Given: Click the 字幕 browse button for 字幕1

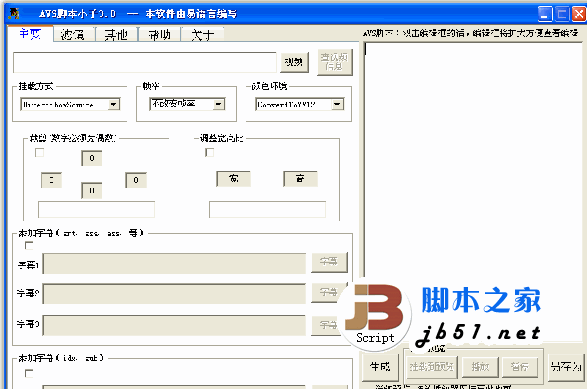Looking at the screenshot, I should coord(329,262).
